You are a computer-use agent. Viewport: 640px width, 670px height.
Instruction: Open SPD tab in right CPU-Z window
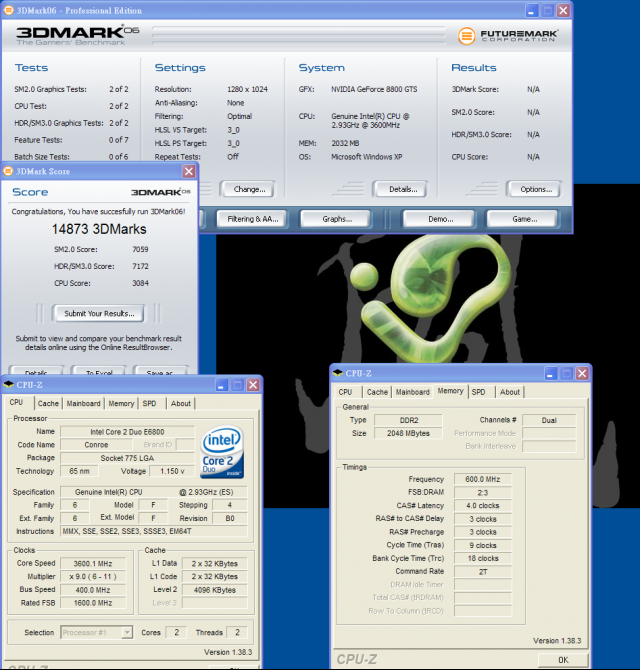pyautogui.click(x=479, y=392)
